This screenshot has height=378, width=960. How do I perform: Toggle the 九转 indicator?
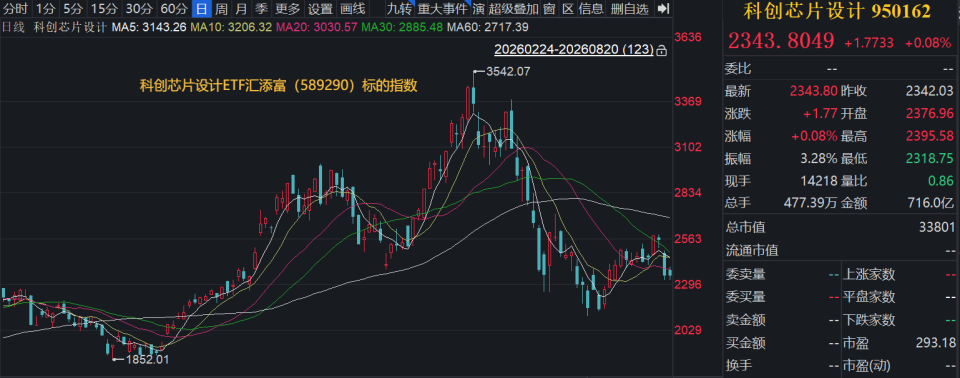(400, 9)
